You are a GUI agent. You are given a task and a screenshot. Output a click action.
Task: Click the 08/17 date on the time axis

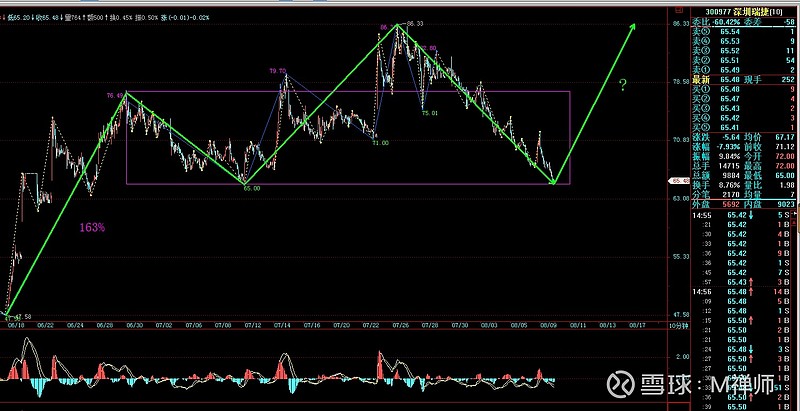point(637,325)
